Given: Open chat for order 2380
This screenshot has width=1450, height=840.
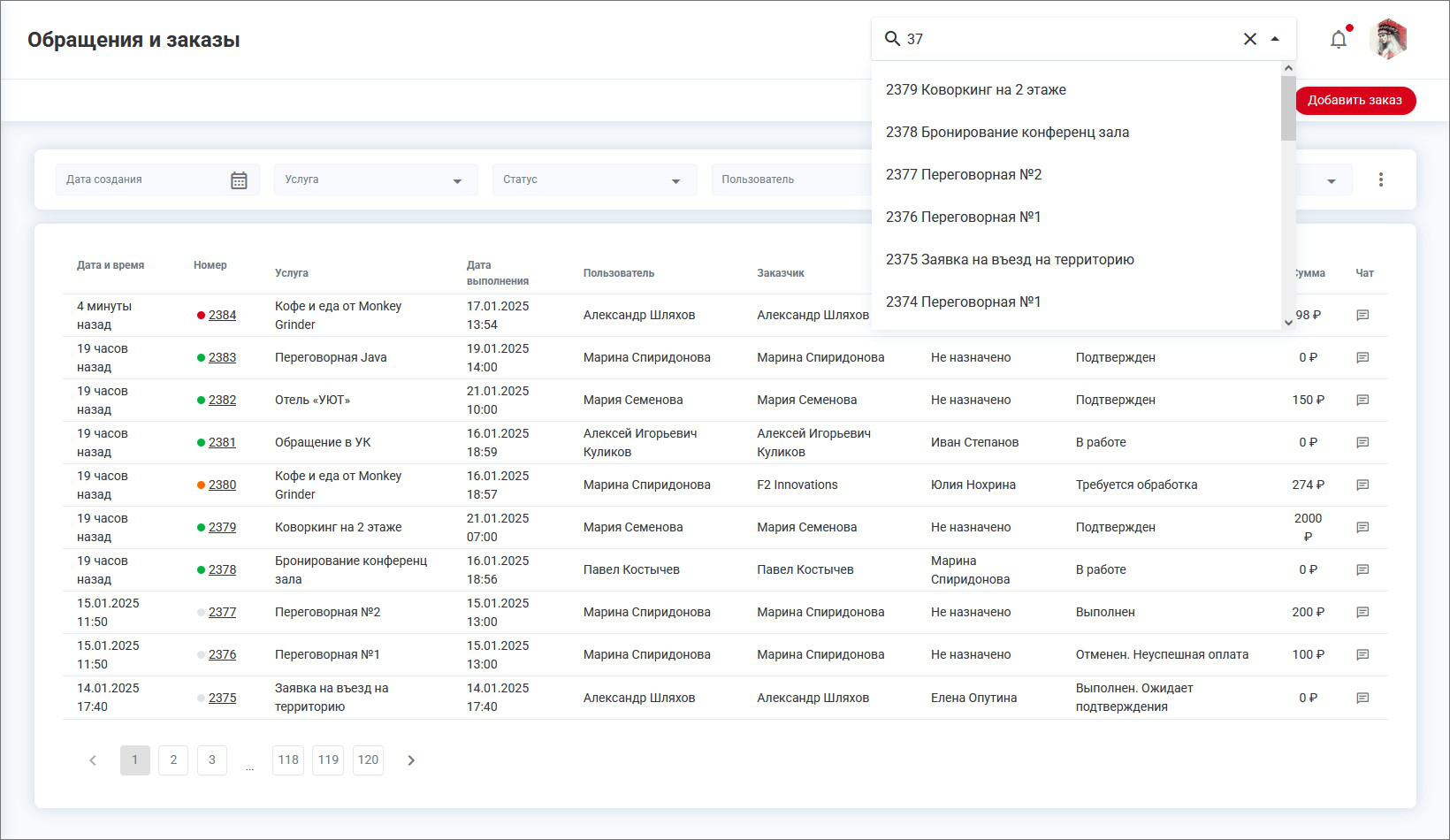Looking at the screenshot, I should coord(1362,485).
